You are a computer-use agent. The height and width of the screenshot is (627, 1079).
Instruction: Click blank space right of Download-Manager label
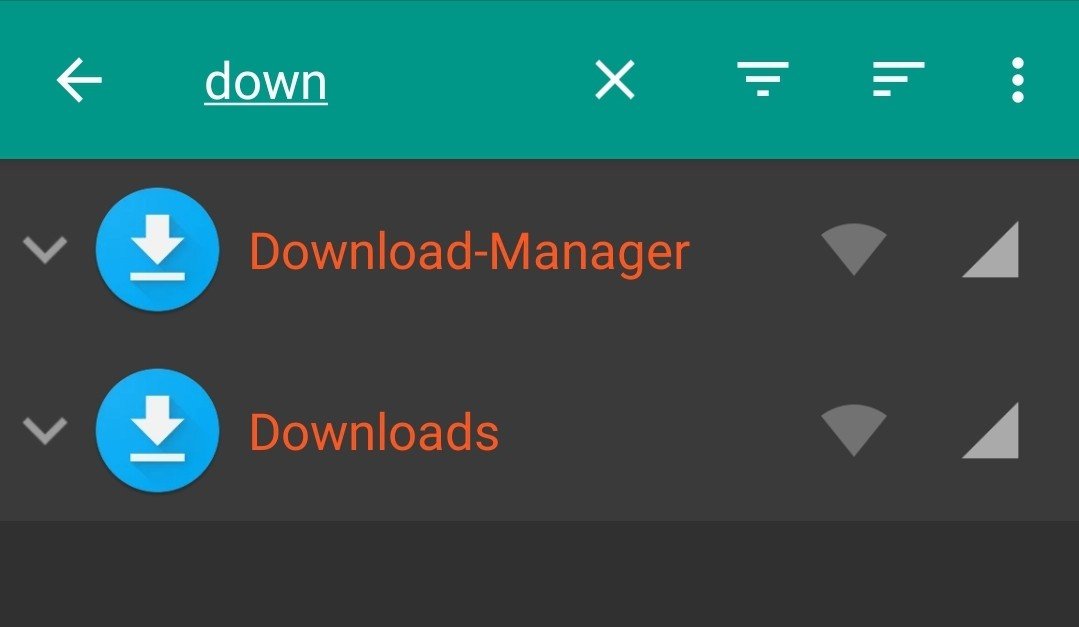pos(754,250)
